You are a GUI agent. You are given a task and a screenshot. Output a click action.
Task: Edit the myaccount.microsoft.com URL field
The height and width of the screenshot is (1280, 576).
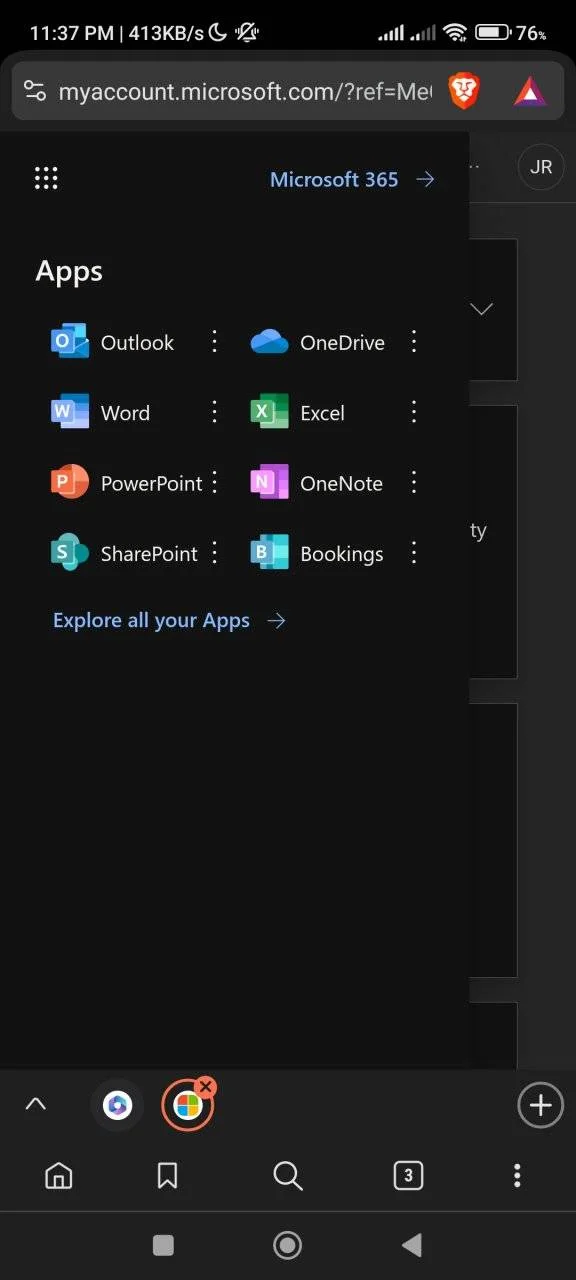pyautogui.click(x=245, y=92)
